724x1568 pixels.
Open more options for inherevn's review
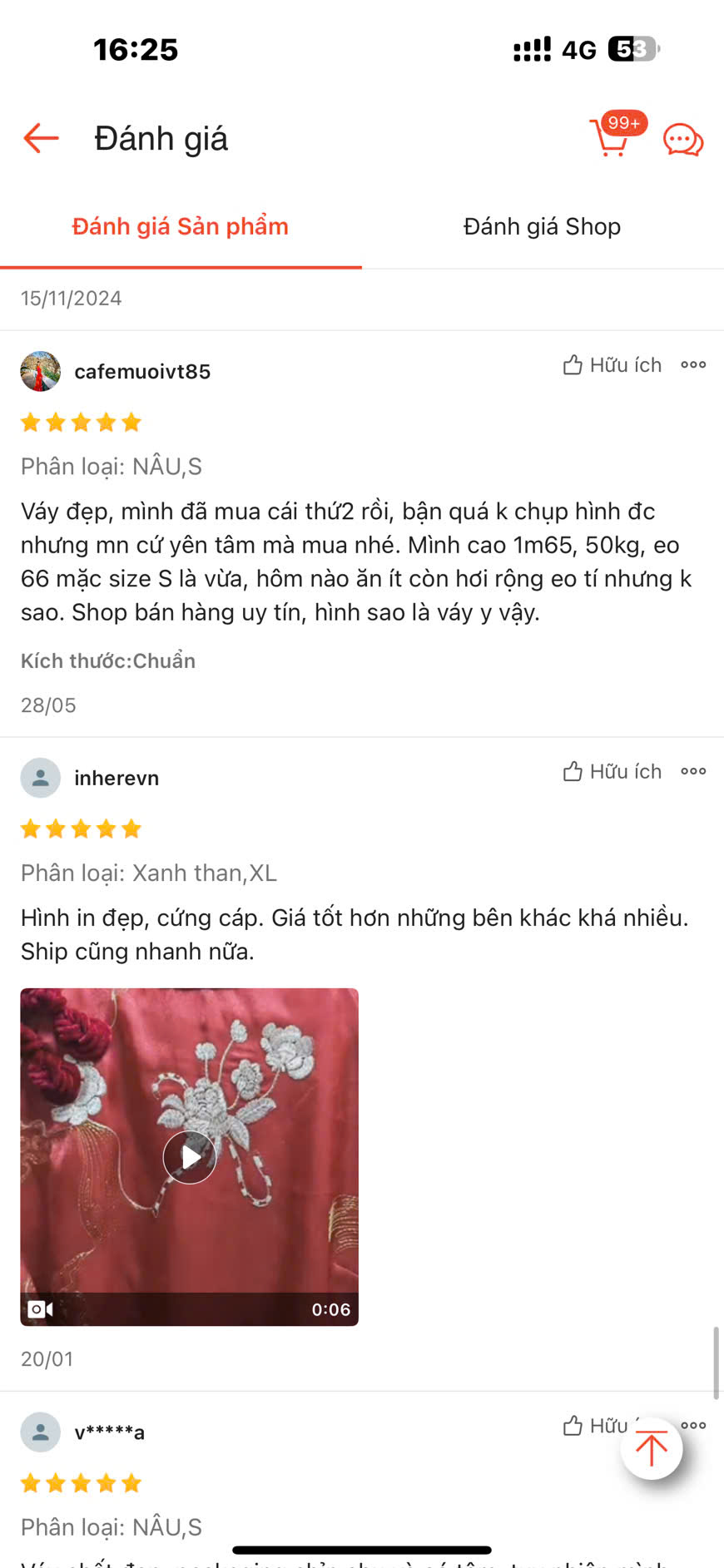click(693, 771)
